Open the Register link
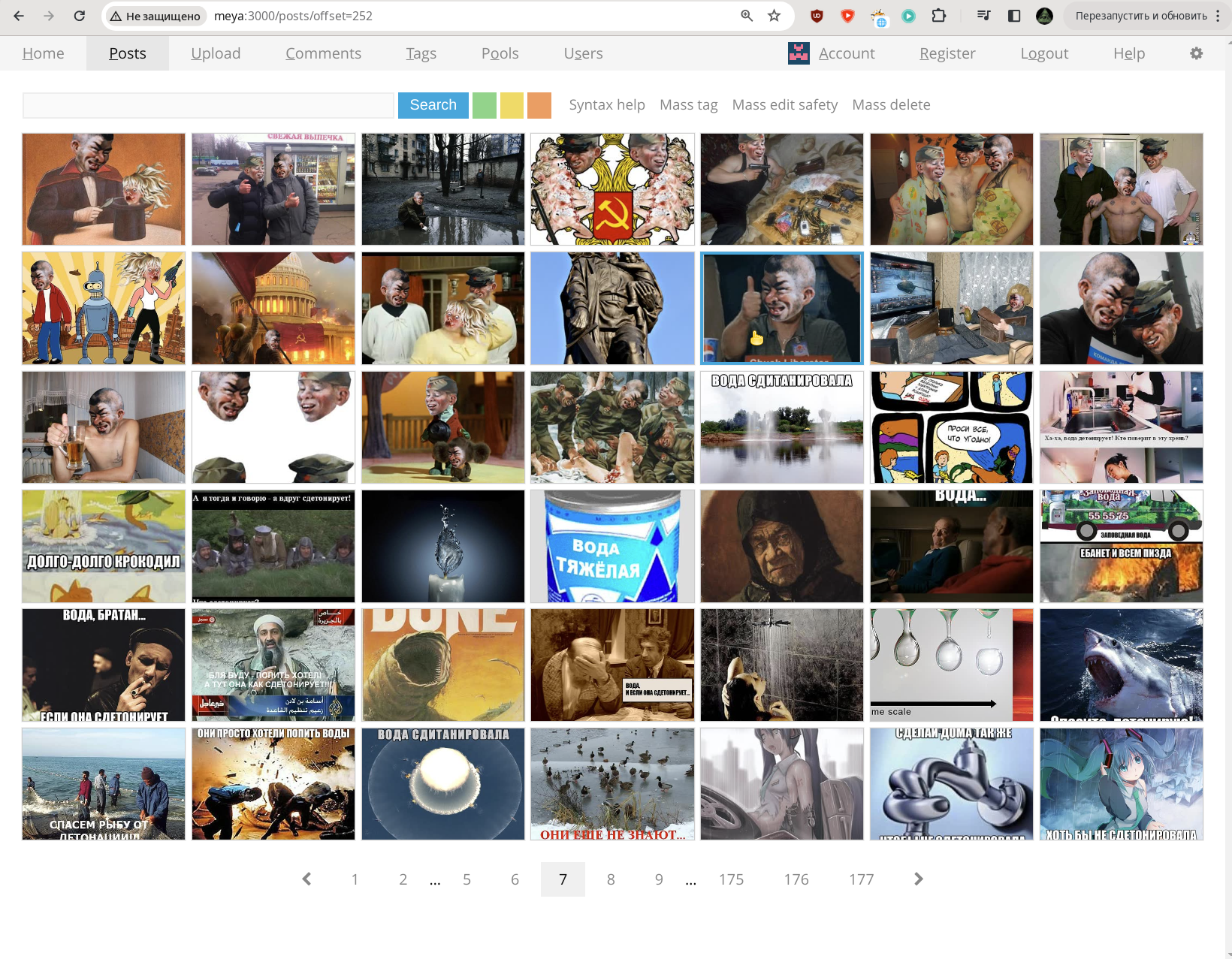Viewport: 1232px width, 959px height. (x=947, y=53)
